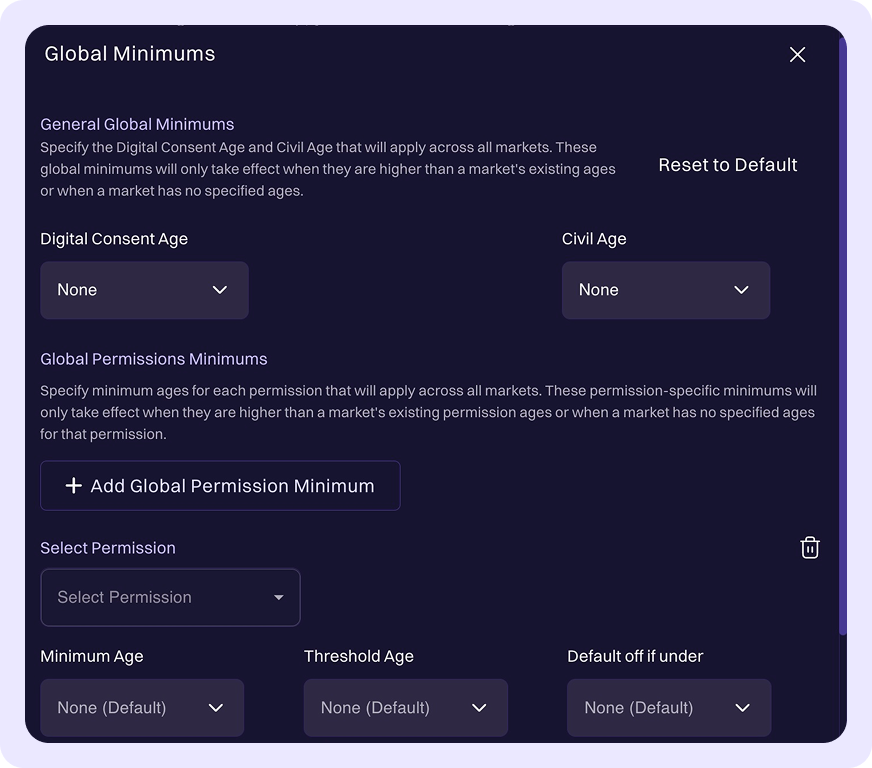Click the Global Permissions Minimums heading
The height and width of the screenshot is (768, 872).
(x=154, y=359)
